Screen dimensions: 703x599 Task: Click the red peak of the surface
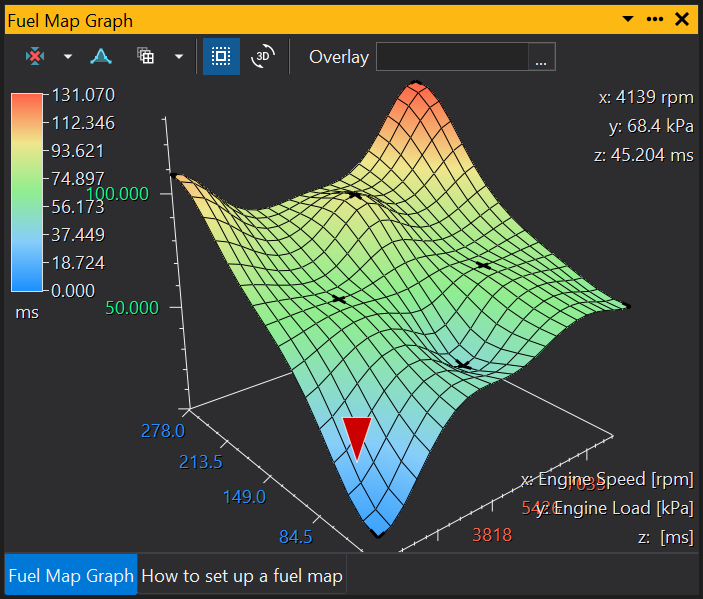[x=416, y=90]
